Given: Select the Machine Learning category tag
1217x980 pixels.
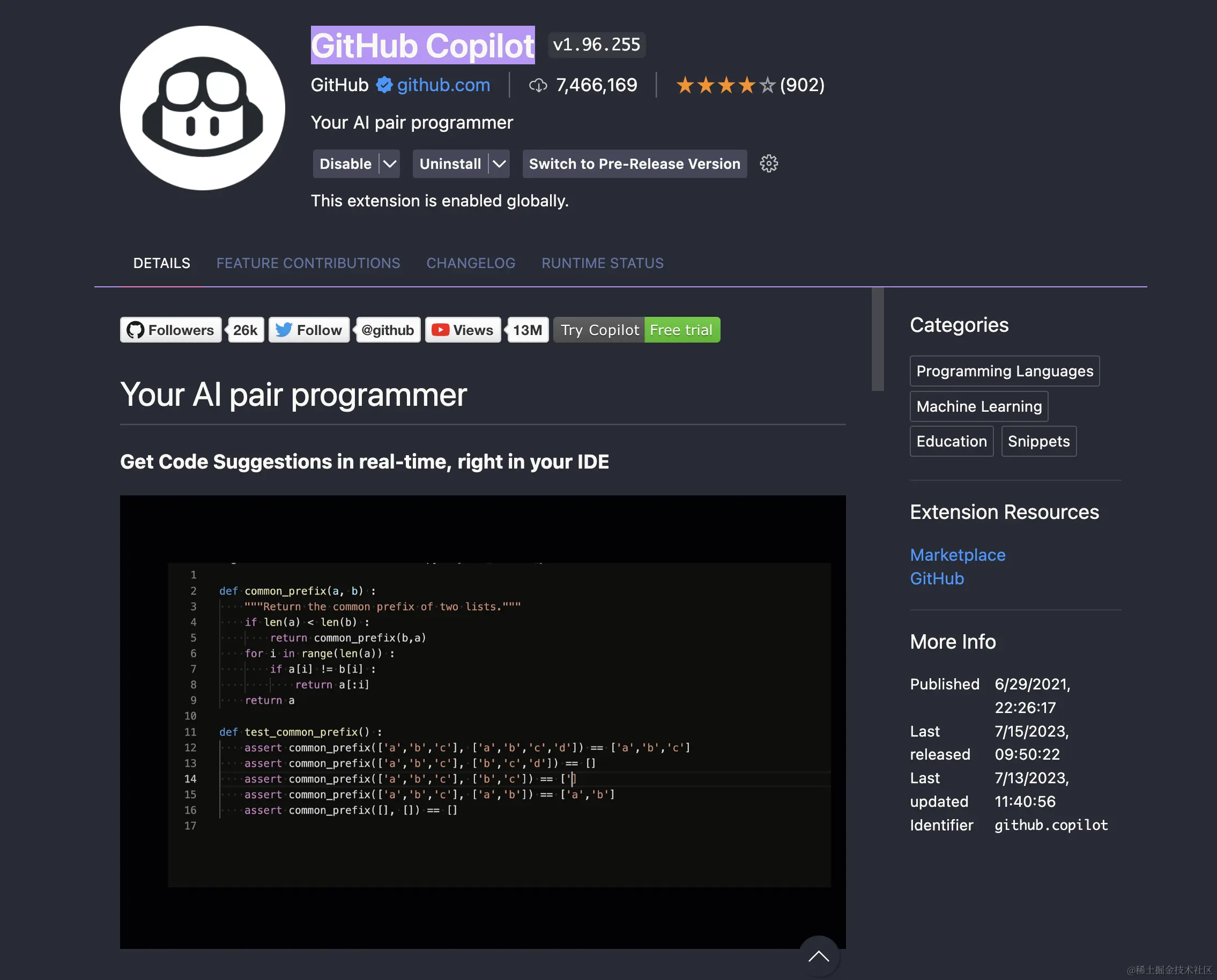Looking at the screenshot, I should coord(979,406).
